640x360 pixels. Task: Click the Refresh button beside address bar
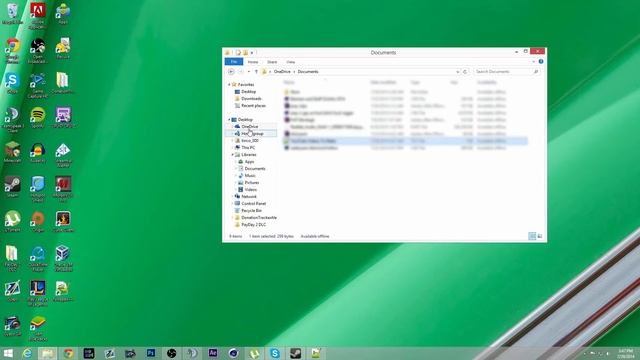(x=465, y=72)
